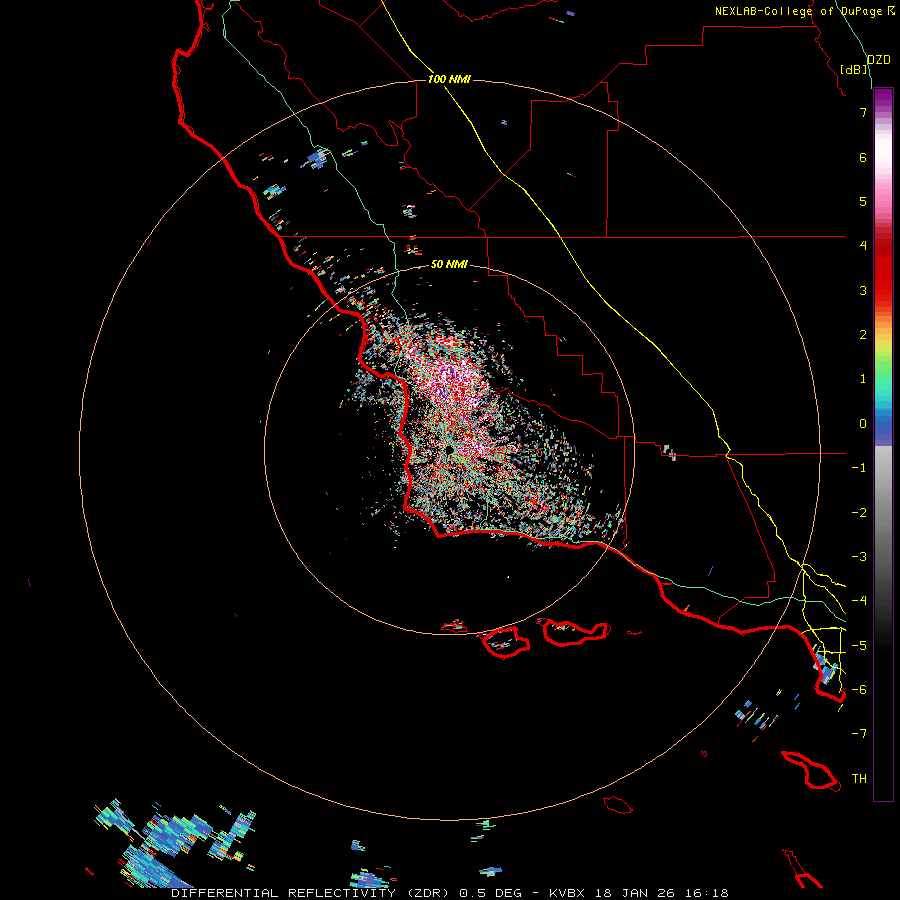Click the '16:18' time stamp
The width and height of the screenshot is (900, 900).
tap(707, 893)
